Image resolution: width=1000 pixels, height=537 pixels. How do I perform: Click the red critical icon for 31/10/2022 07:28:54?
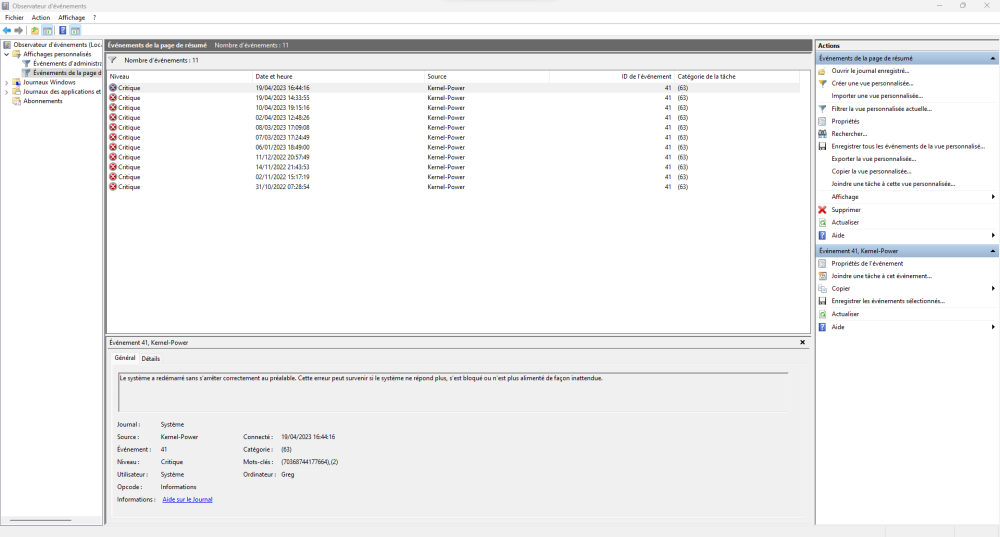click(x=113, y=186)
